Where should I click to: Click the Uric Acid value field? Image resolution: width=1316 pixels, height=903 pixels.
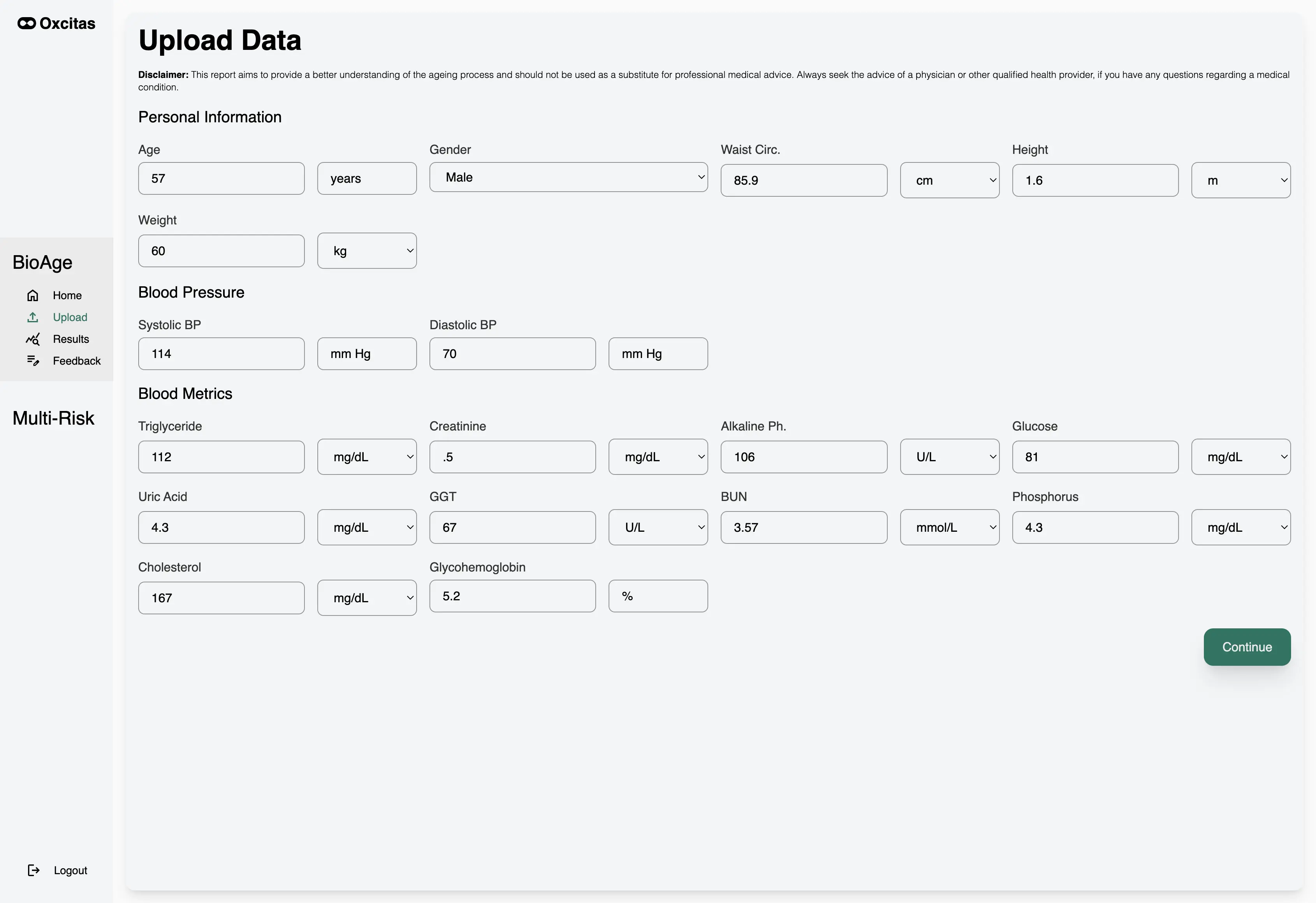pos(222,527)
